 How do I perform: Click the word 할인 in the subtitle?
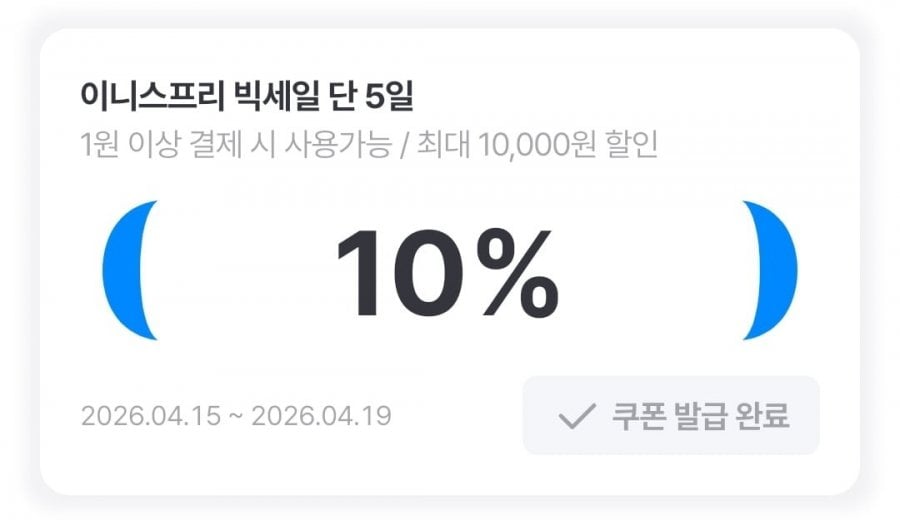tap(634, 145)
